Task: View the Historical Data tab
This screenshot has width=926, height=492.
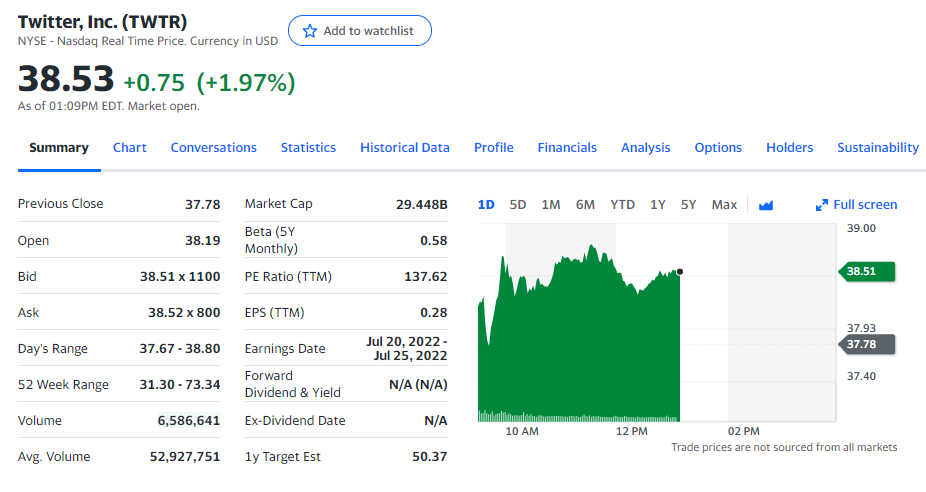Action: [405, 148]
